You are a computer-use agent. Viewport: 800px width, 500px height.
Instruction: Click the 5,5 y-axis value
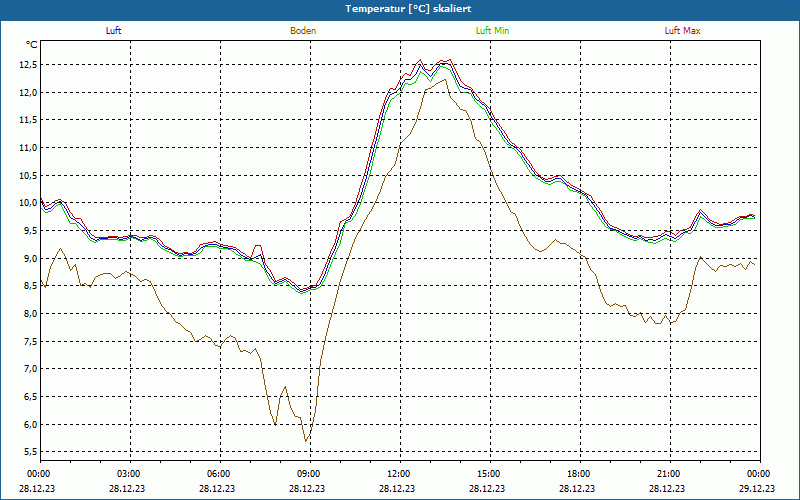coord(30,452)
